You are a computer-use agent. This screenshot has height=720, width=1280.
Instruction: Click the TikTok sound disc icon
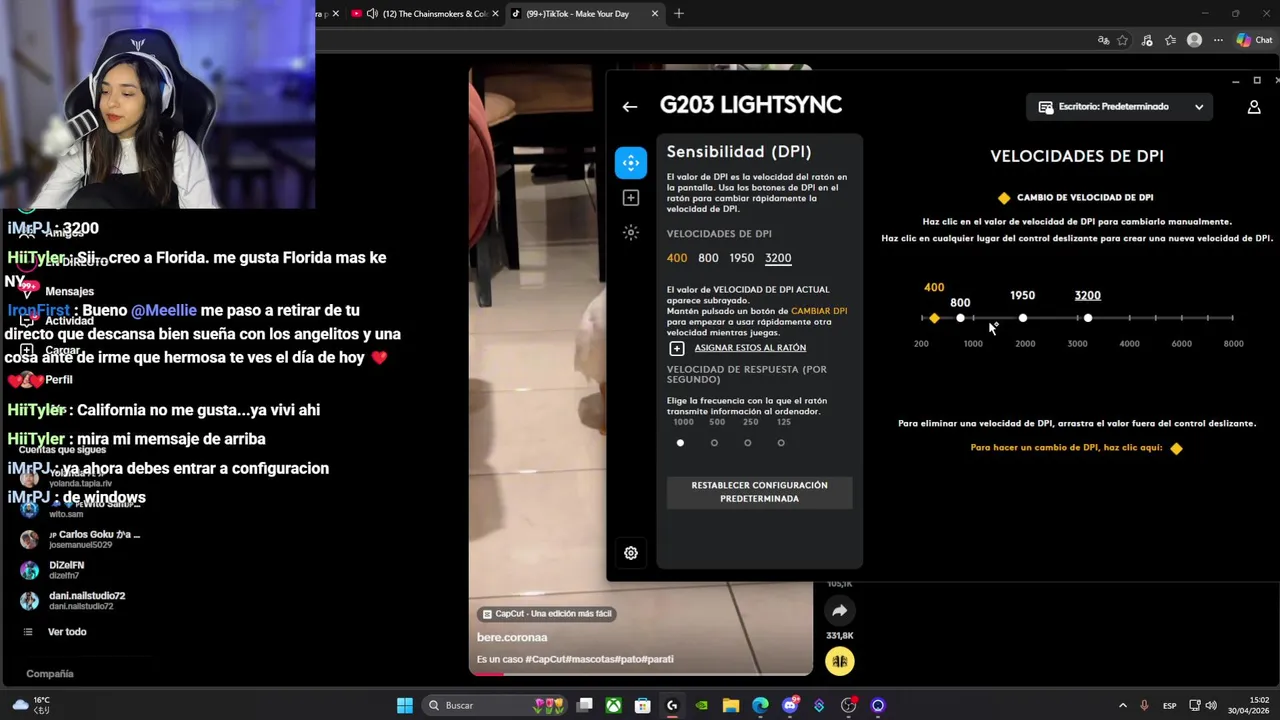pos(839,661)
